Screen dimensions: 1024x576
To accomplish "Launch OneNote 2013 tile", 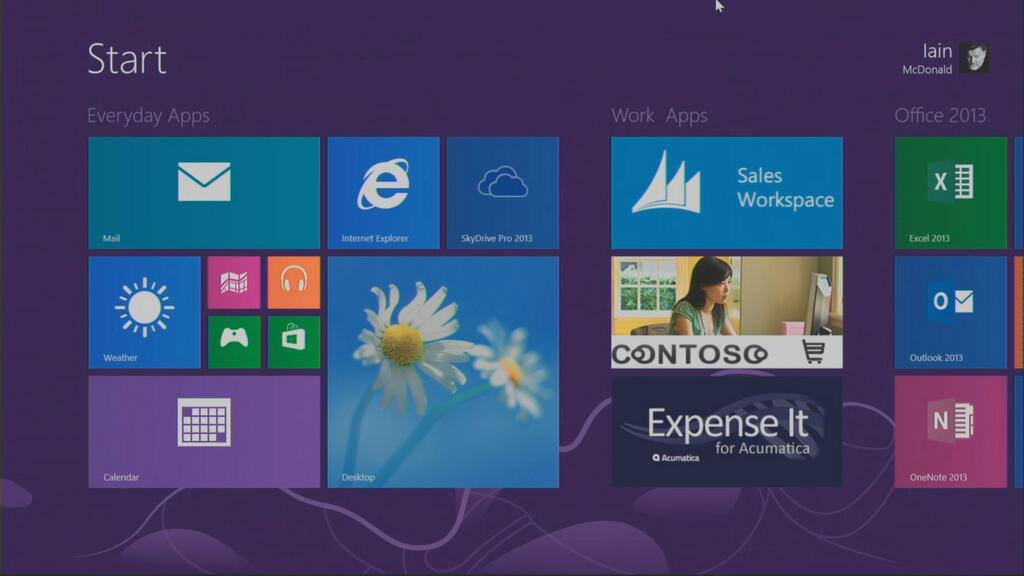I will 951,432.
